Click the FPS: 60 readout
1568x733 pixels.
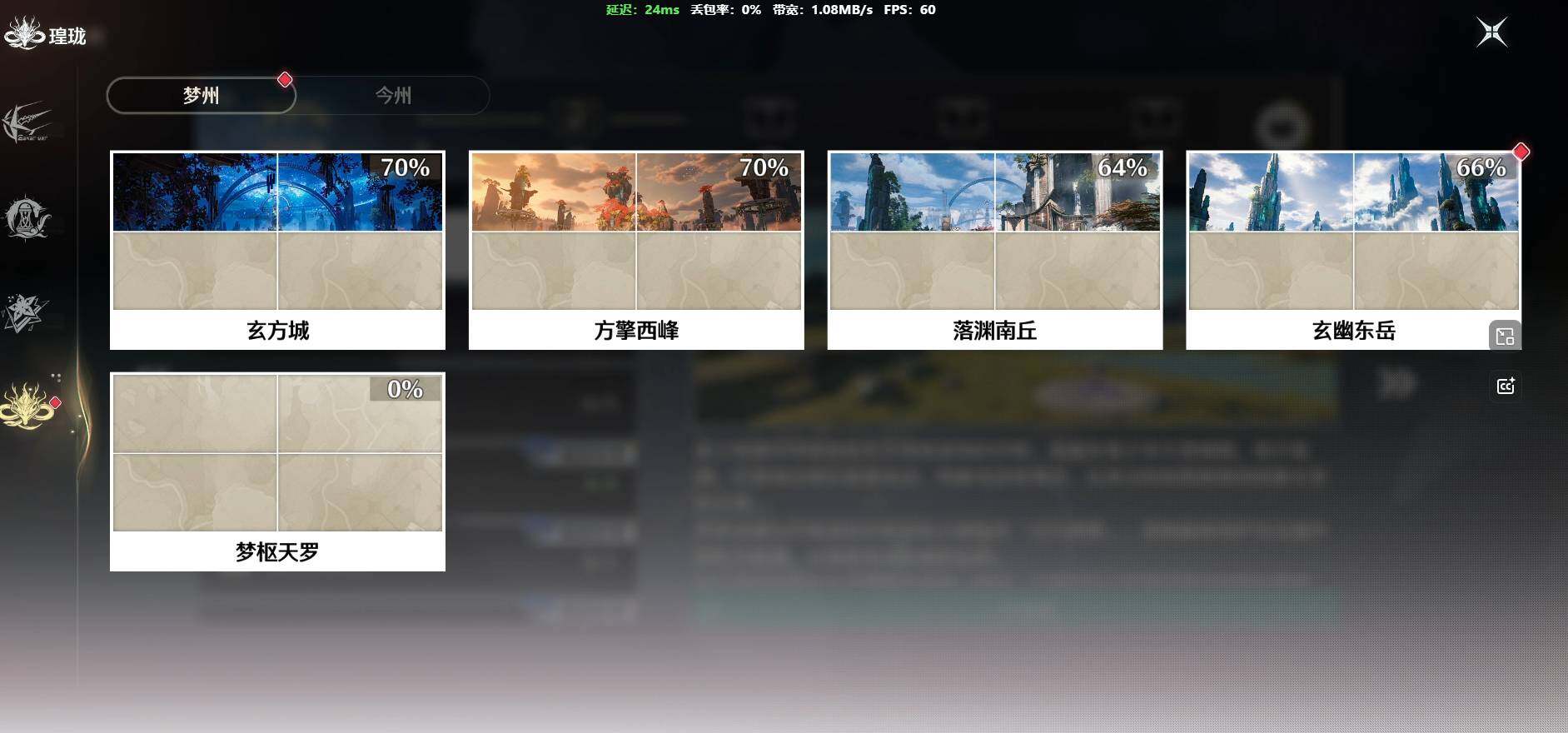909,10
